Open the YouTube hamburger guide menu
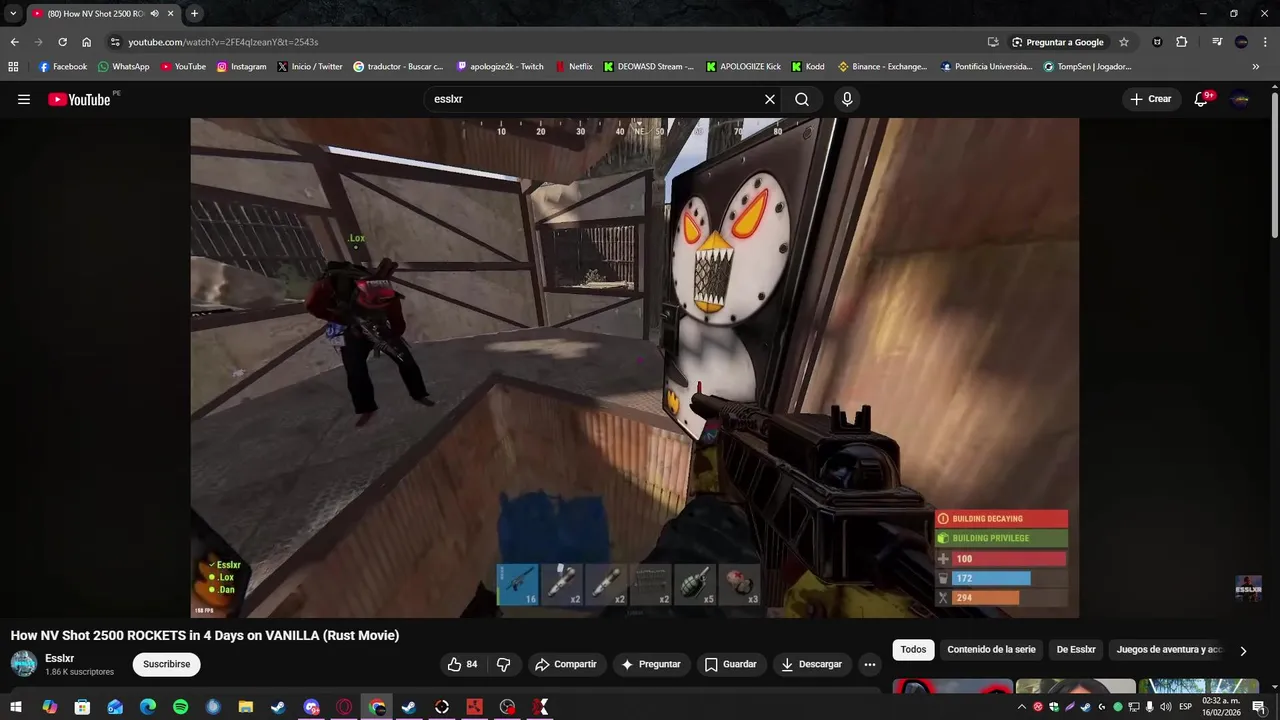Image resolution: width=1280 pixels, height=720 pixels. (x=24, y=99)
